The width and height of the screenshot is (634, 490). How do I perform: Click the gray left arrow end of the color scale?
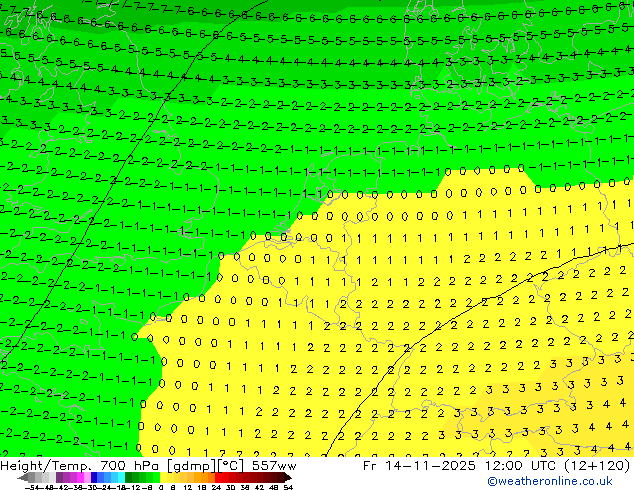click(22, 478)
